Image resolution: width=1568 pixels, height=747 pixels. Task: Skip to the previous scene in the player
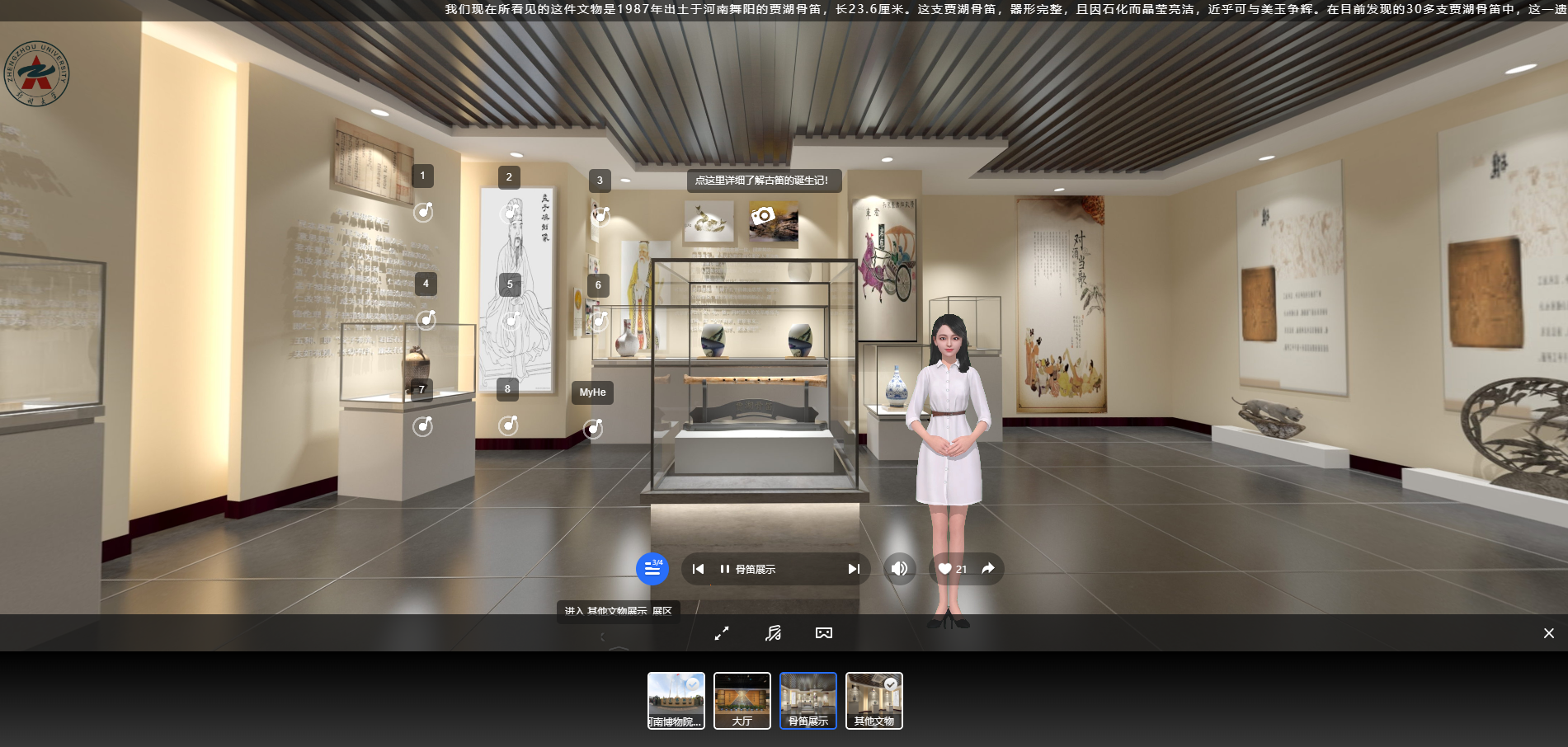(x=698, y=569)
